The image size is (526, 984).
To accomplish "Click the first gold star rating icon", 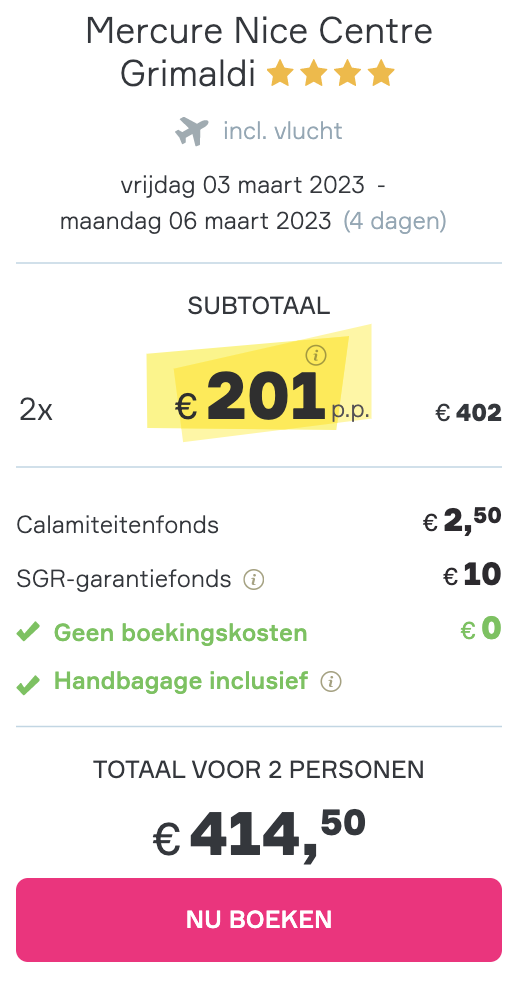I will click(280, 74).
